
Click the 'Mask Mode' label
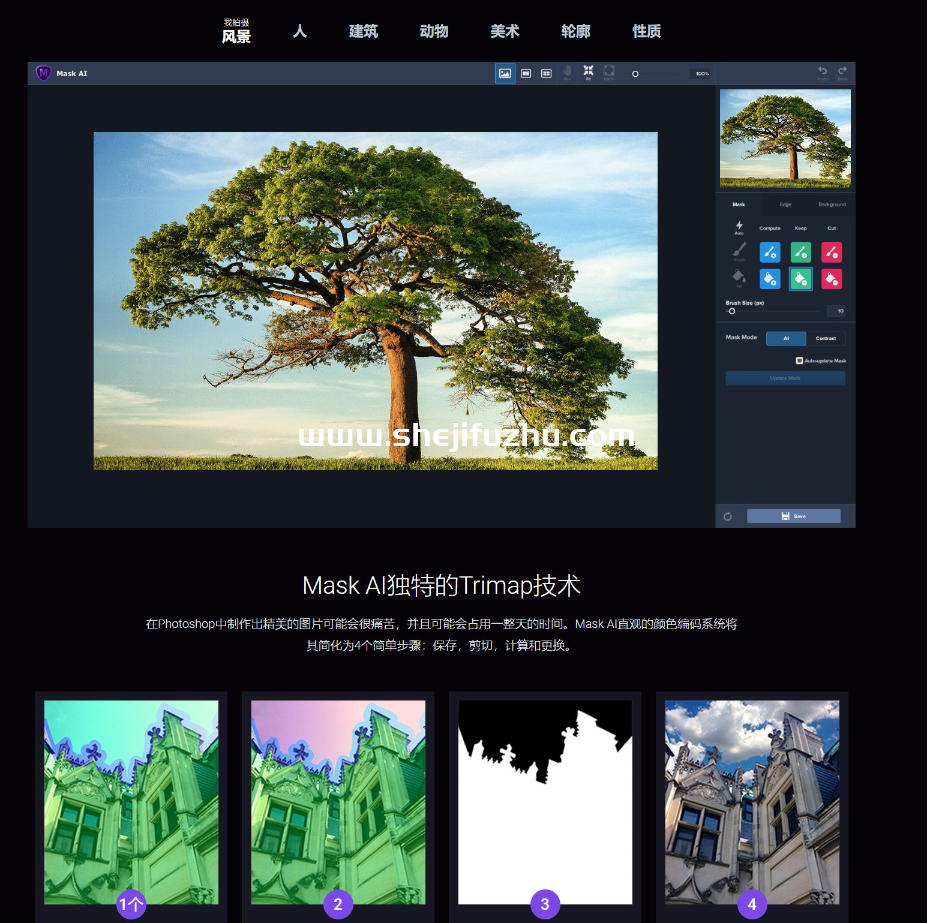click(741, 337)
